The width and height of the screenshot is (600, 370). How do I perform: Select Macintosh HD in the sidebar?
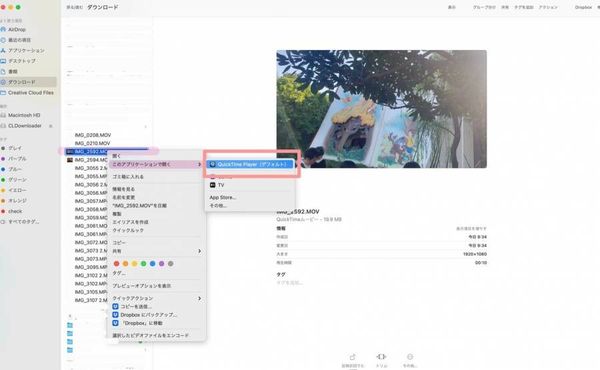tap(24, 115)
